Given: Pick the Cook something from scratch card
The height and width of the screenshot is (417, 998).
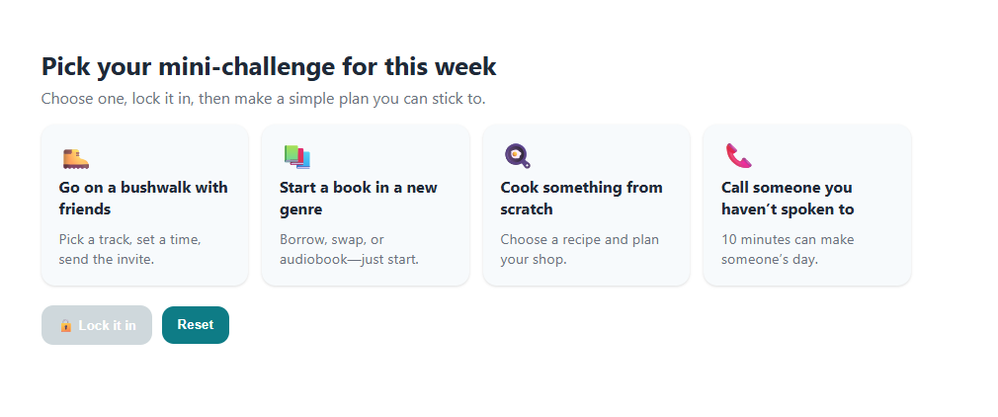Looking at the screenshot, I should (x=586, y=205).
